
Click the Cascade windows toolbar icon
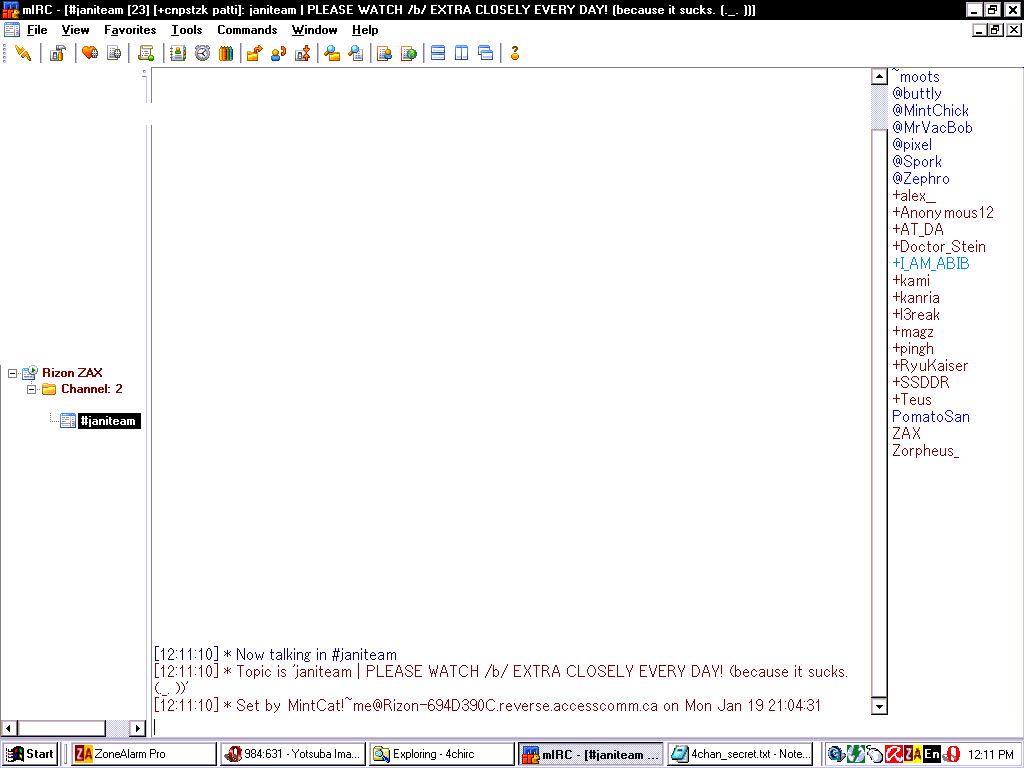pos(486,53)
